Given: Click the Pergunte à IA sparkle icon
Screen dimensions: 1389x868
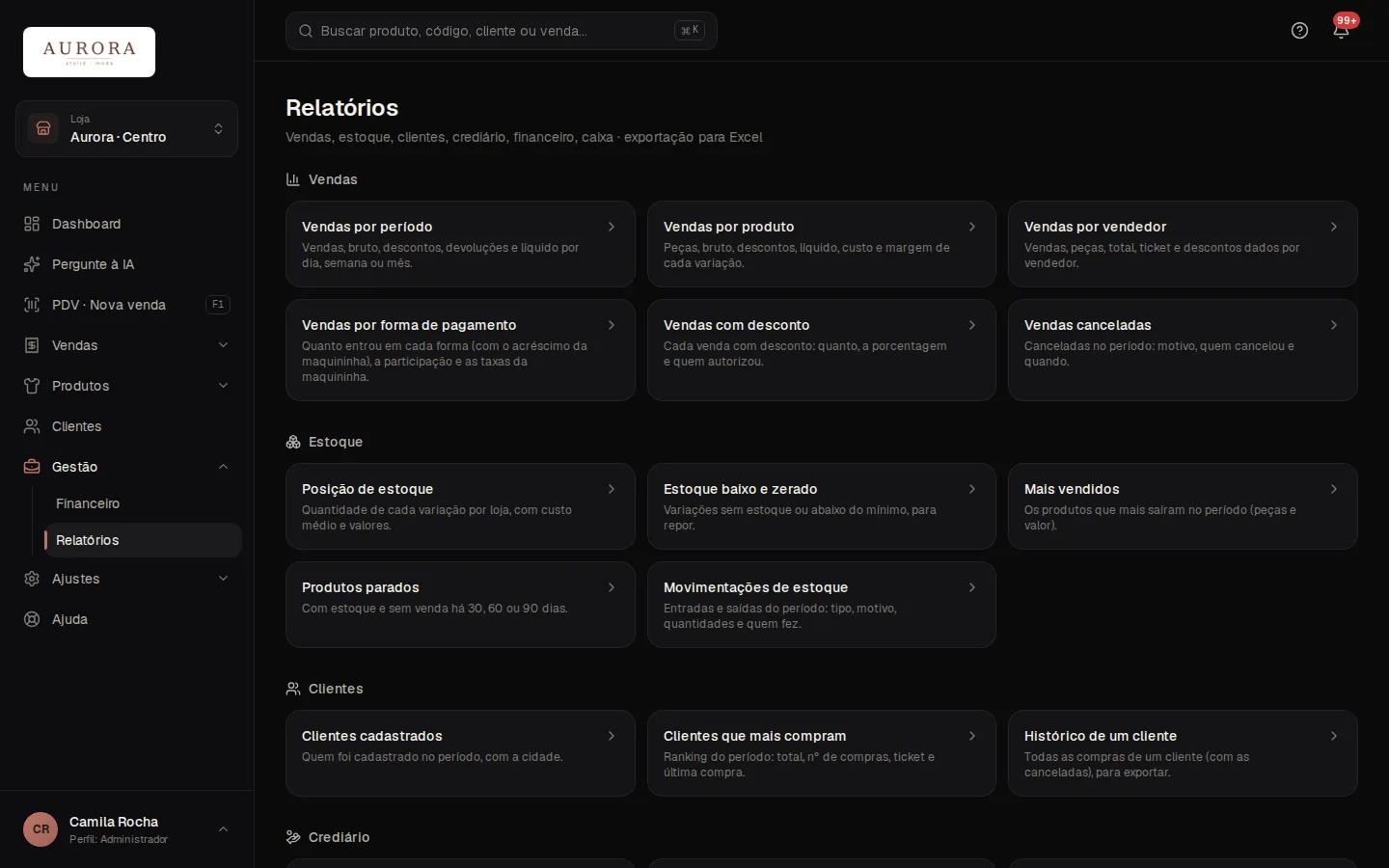Looking at the screenshot, I should point(32,264).
